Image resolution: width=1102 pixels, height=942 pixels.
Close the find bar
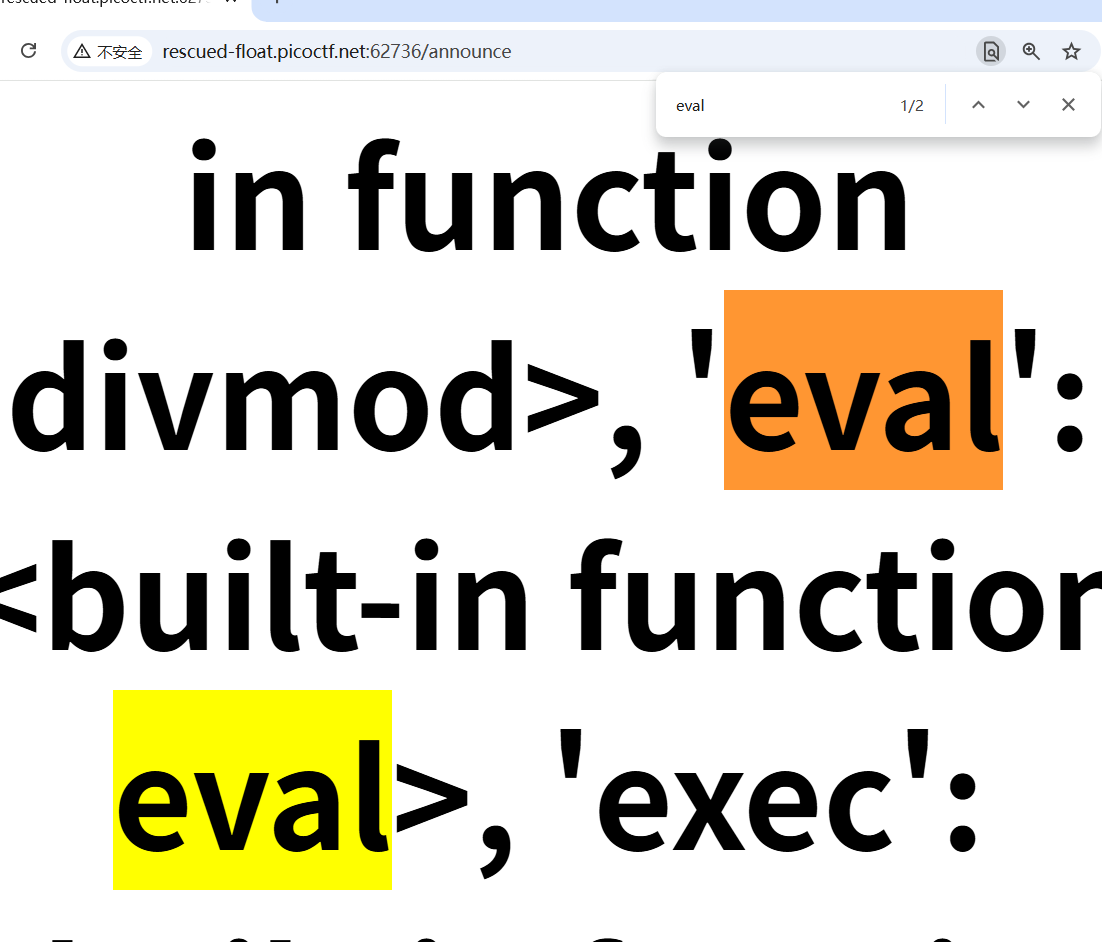(1068, 105)
